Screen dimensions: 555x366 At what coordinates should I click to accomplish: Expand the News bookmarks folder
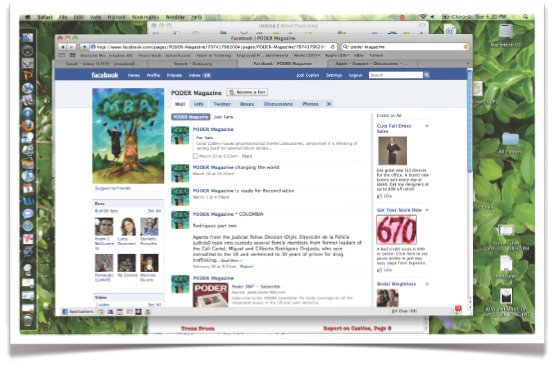click(x=307, y=55)
